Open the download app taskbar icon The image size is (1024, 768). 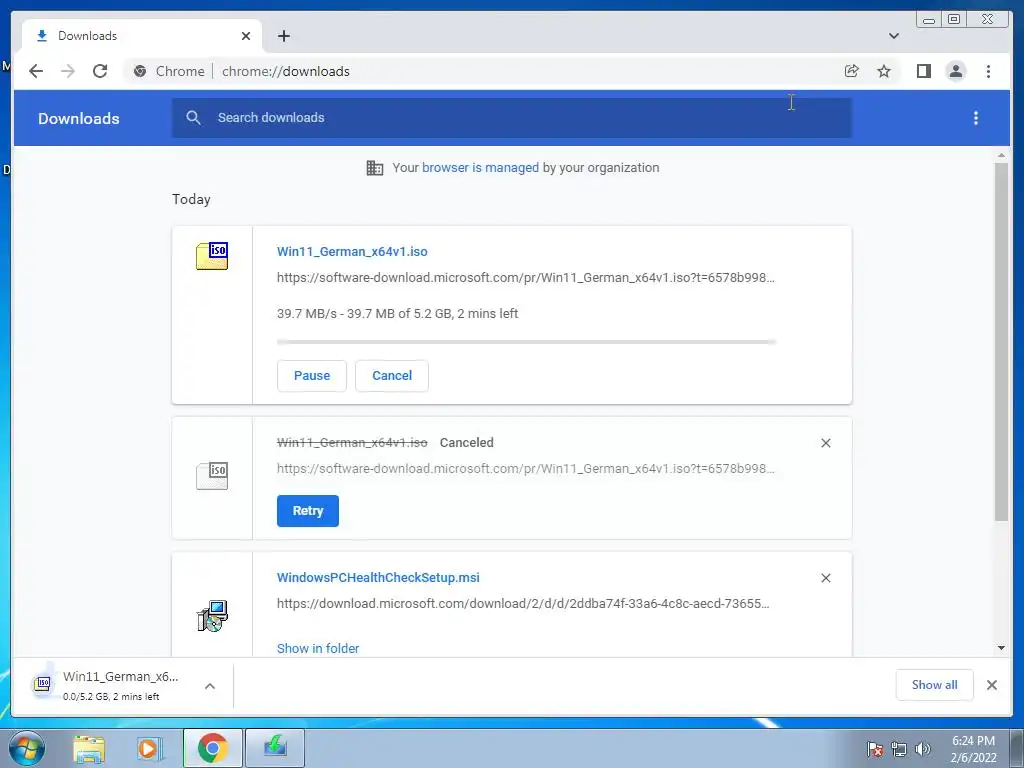point(275,748)
